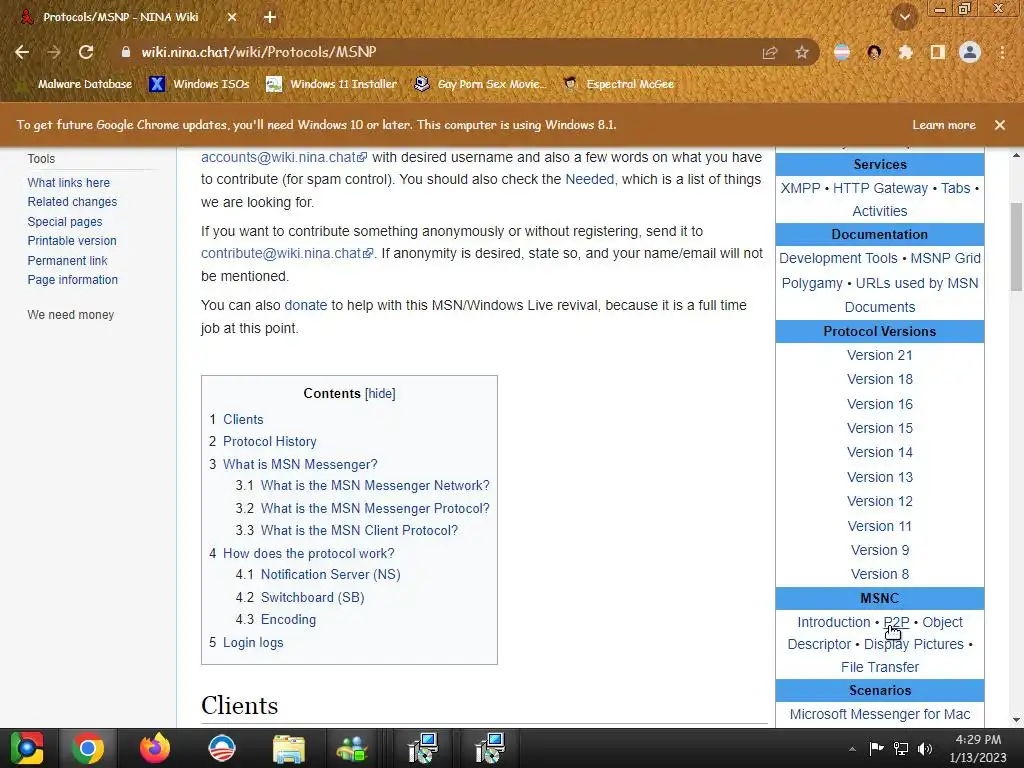Launch Firefox from the taskbar
Image resolution: width=1024 pixels, height=768 pixels.
pyautogui.click(x=155, y=748)
